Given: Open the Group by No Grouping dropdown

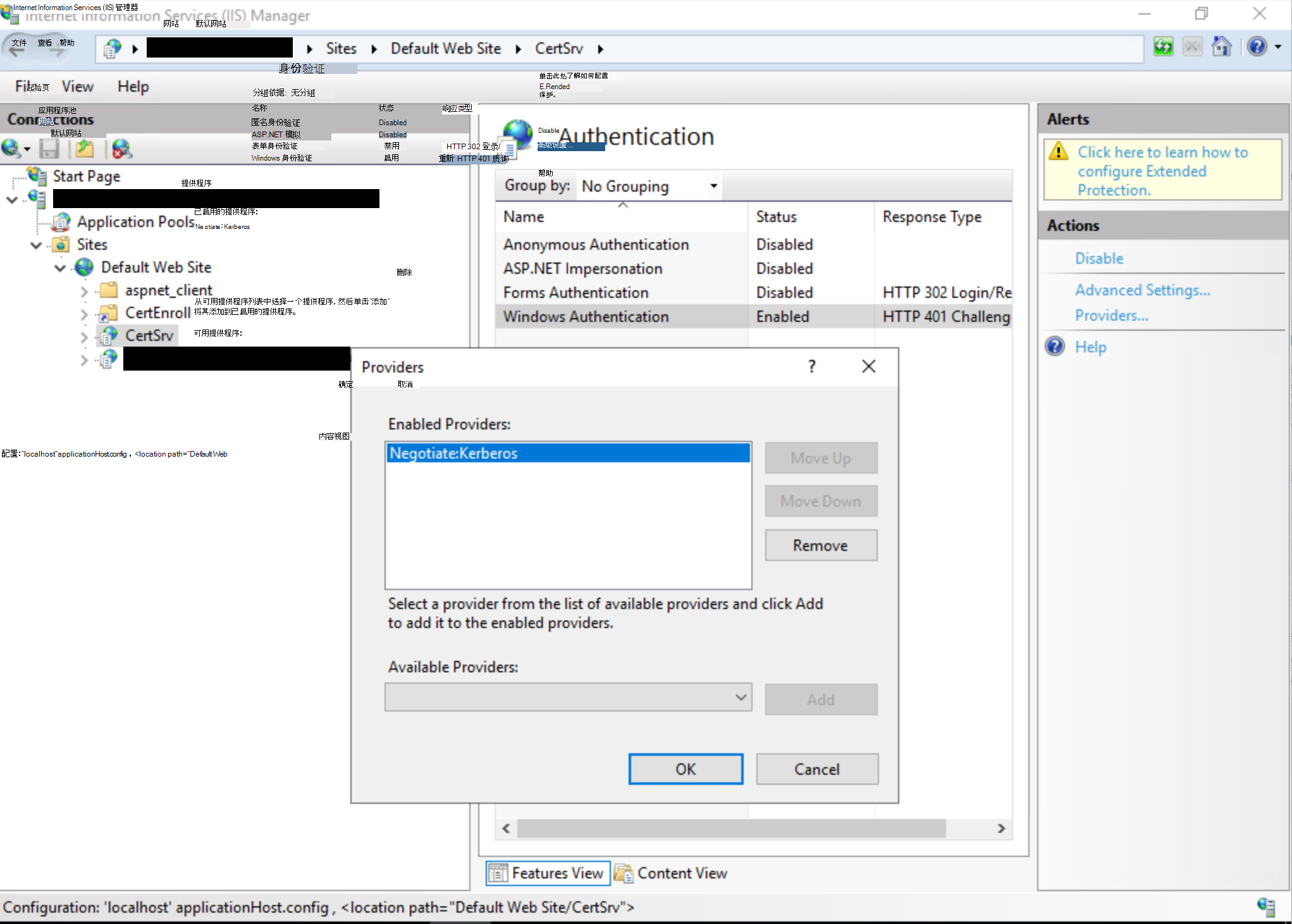Looking at the screenshot, I should click(649, 186).
